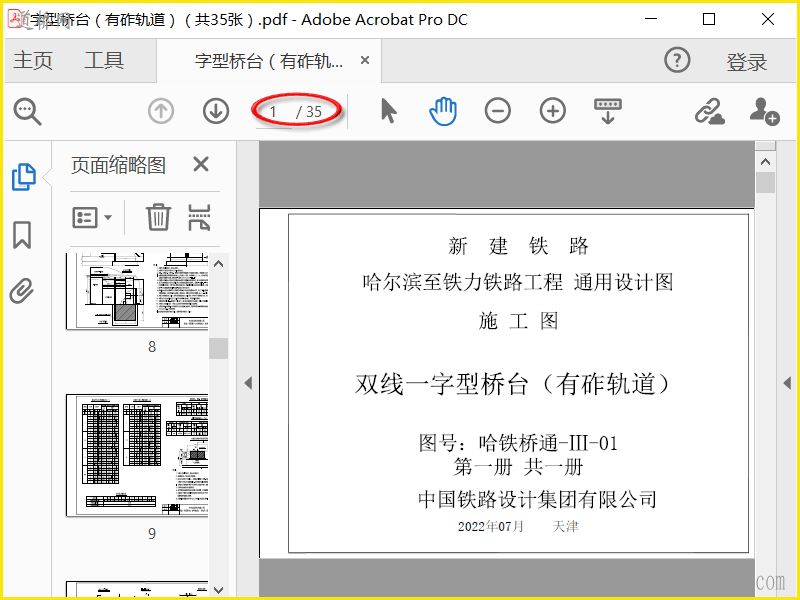Screen dimensions: 800x600
Task: Select the 字型桥台 document tab
Action: pos(269,61)
